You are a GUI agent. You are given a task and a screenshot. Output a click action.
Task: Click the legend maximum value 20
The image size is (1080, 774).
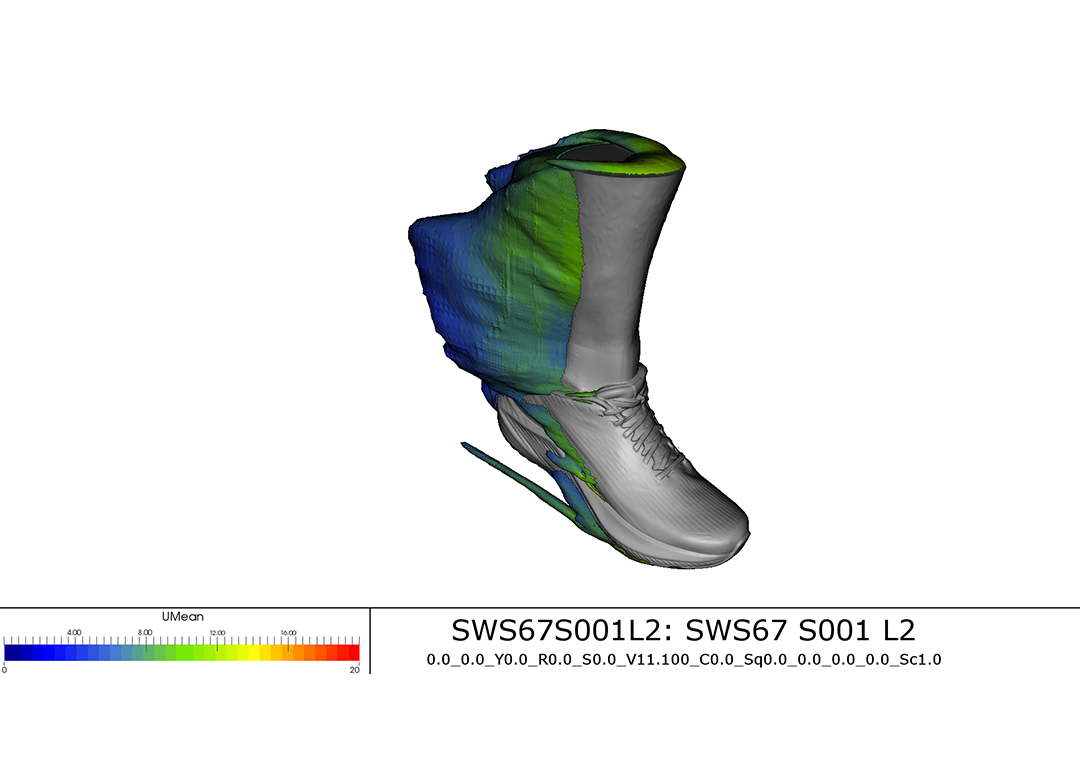[354, 669]
